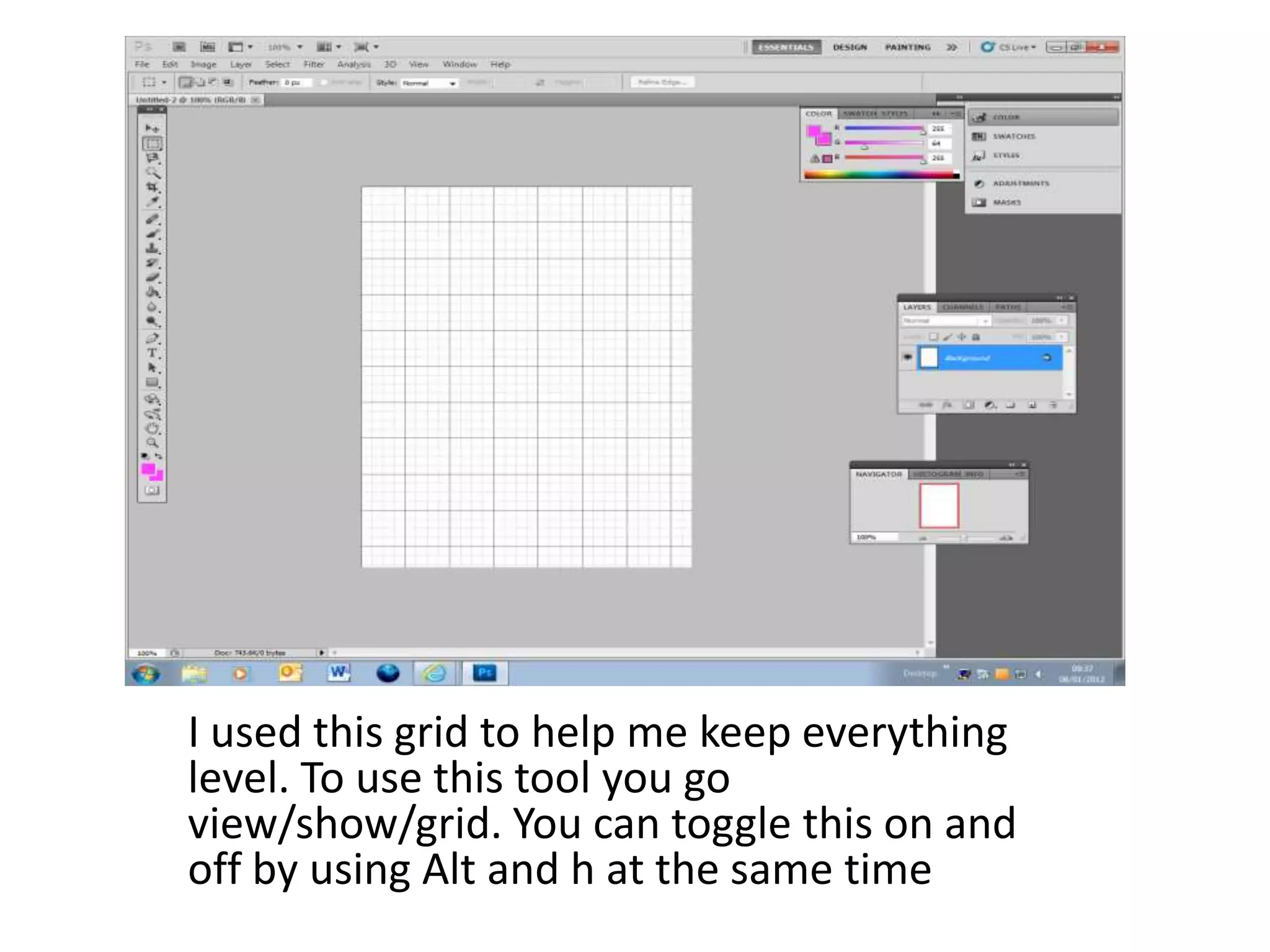The image size is (1270, 952).
Task: Click the foreground magenta color swatch
Action: tap(148, 469)
